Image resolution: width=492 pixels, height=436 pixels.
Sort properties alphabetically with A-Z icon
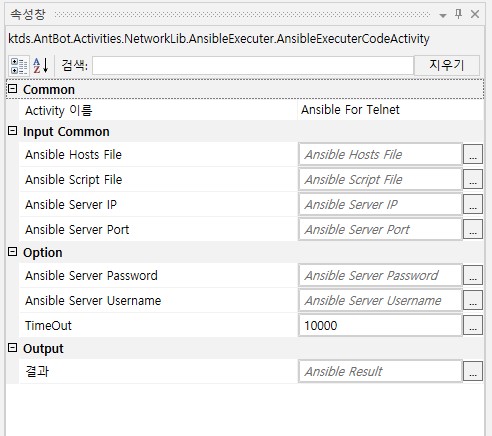[x=41, y=66]
